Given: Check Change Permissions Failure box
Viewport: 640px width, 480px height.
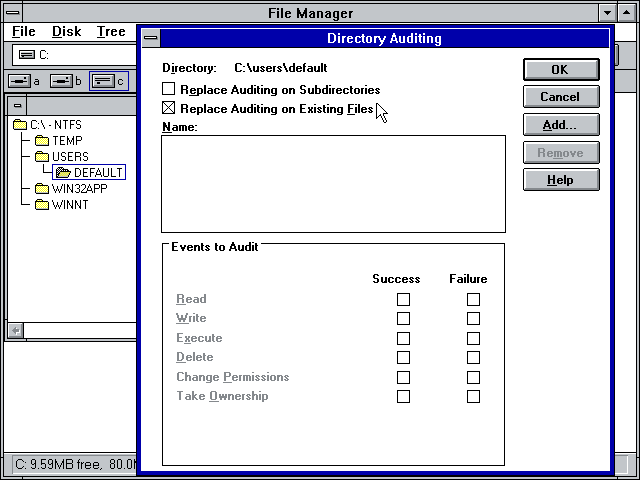Looking at the screenshot, I should (473, 377).
